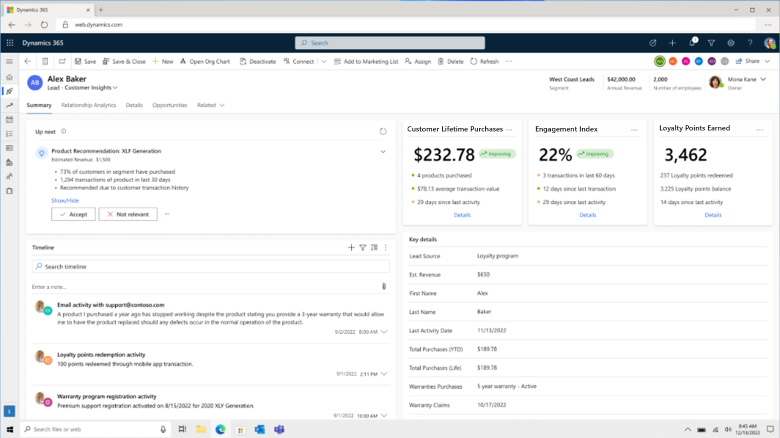Accept the product recommendation
This screenshot has height=438, width=780.
pos(73,214)
